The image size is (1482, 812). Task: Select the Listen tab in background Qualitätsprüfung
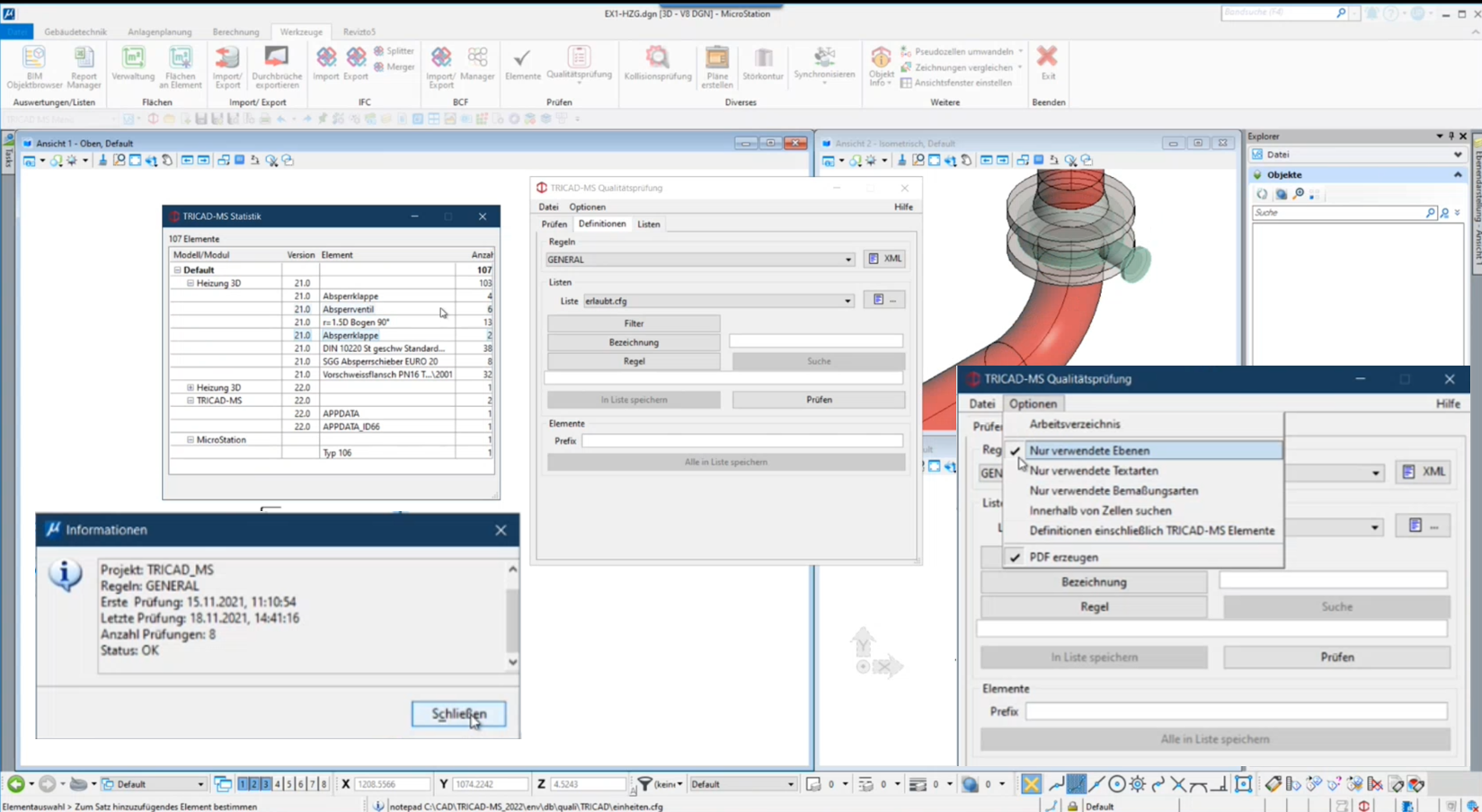[x=649, y=225]
